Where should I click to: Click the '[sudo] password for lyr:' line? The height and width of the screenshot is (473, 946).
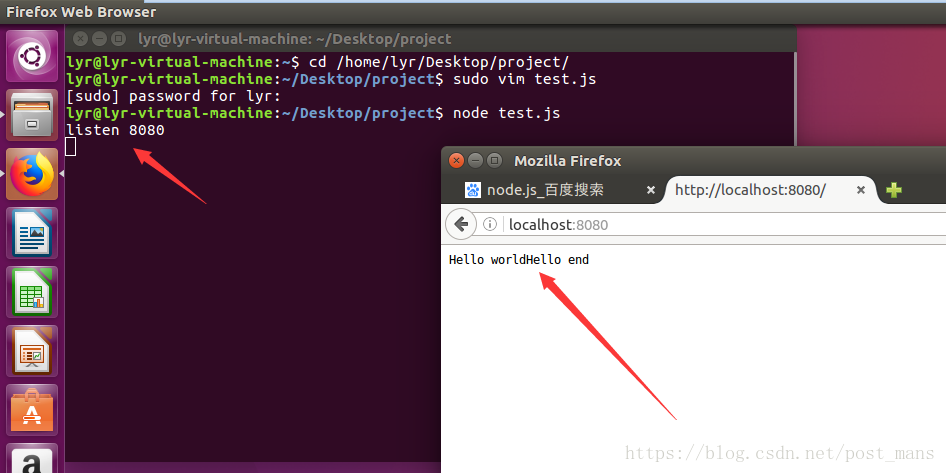click(174, 96)
